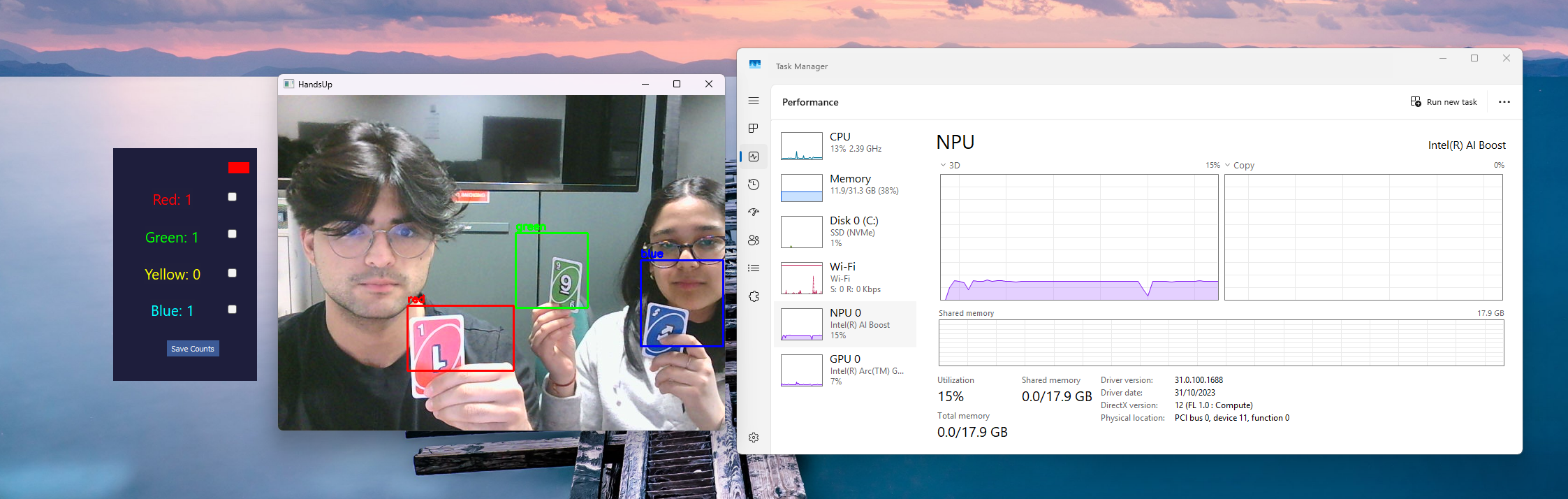
Task: Toggle the Blue count checkbox
Action: 233,310
